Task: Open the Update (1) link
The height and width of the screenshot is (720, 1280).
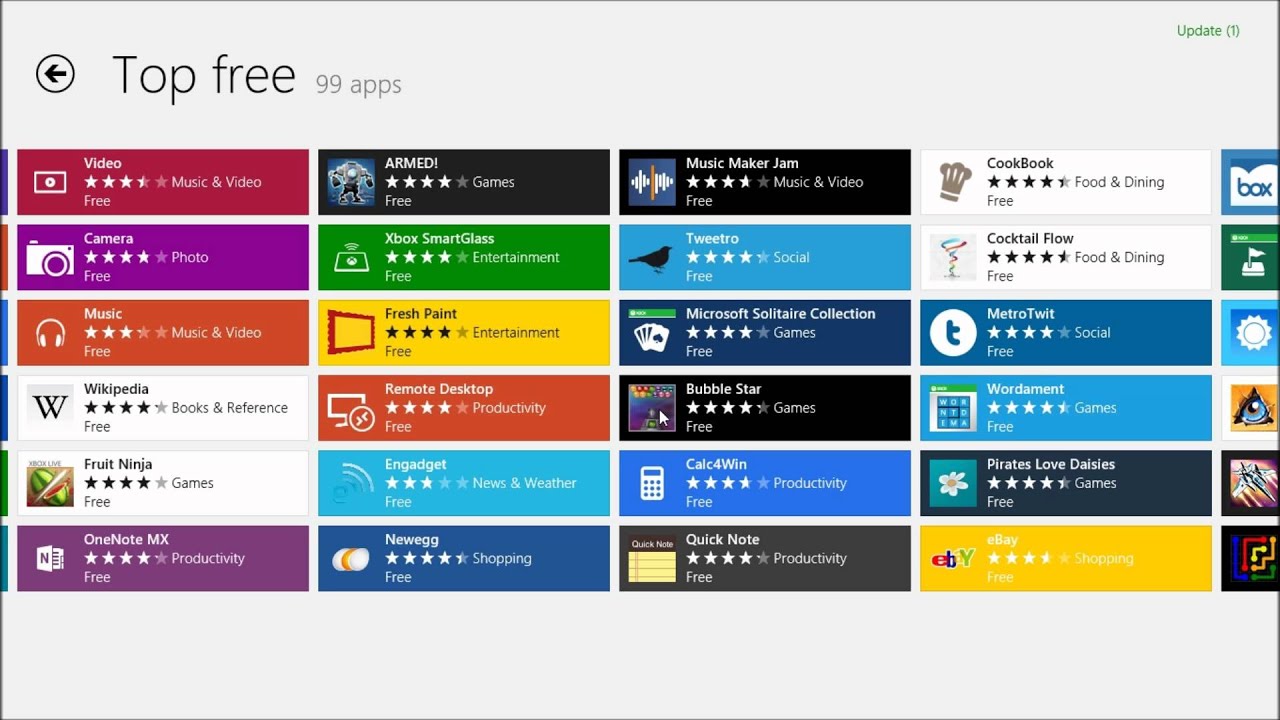Action: pyautogui.click(x=1208, y=31)
